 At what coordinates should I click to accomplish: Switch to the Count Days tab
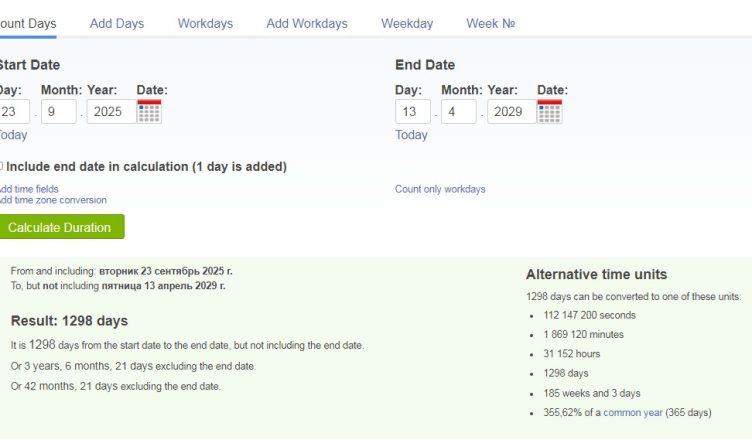point(28,23)
